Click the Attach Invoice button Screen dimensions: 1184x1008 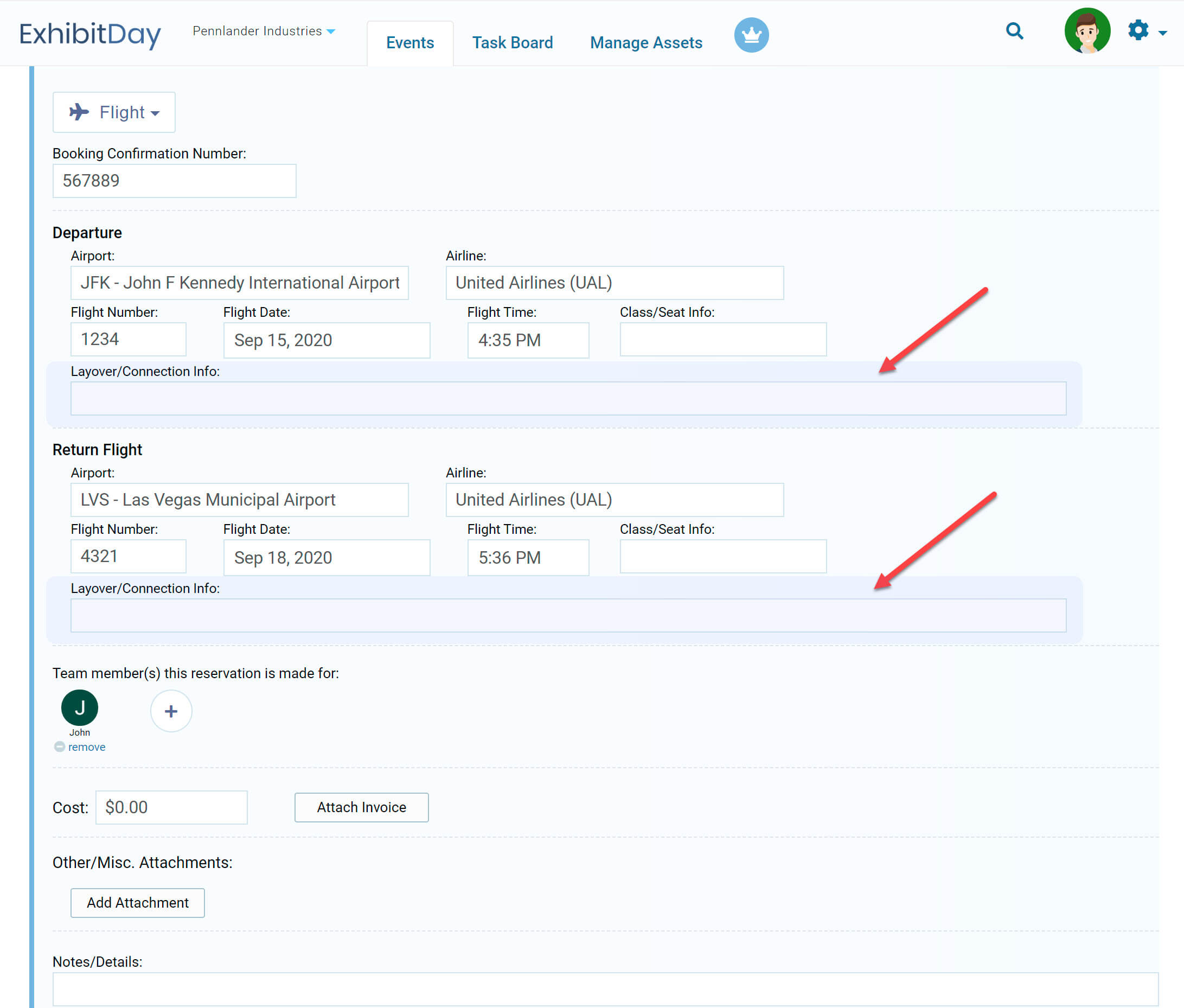click(x=361, y=807)
